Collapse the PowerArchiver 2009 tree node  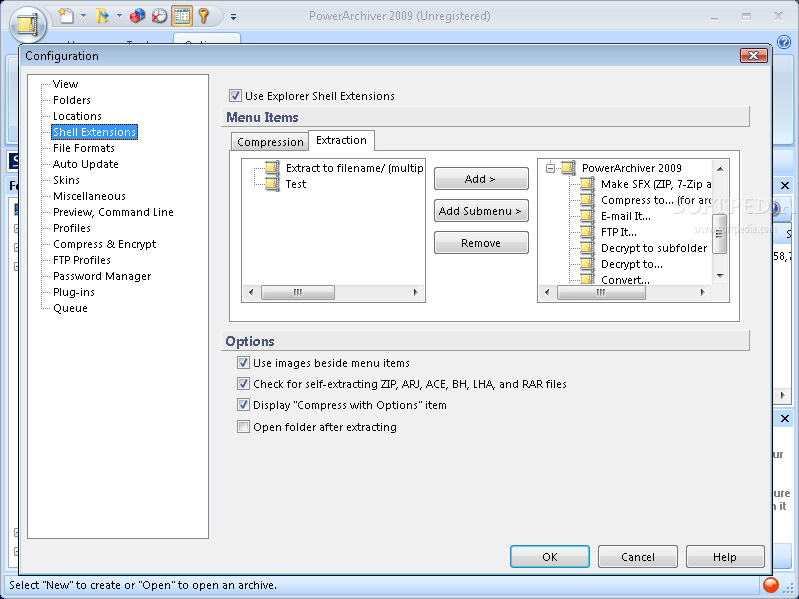pyautogui.click(x=550, y=168)
